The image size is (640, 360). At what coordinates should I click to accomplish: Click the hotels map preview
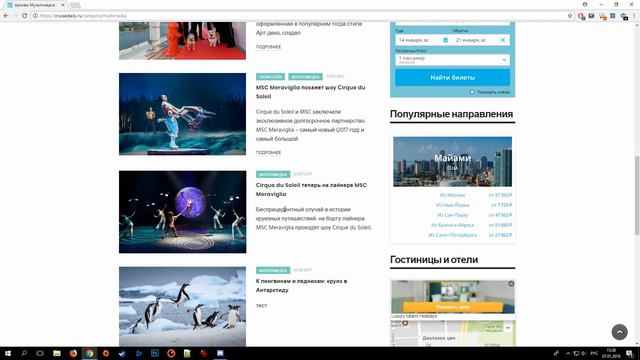[452, 333]
